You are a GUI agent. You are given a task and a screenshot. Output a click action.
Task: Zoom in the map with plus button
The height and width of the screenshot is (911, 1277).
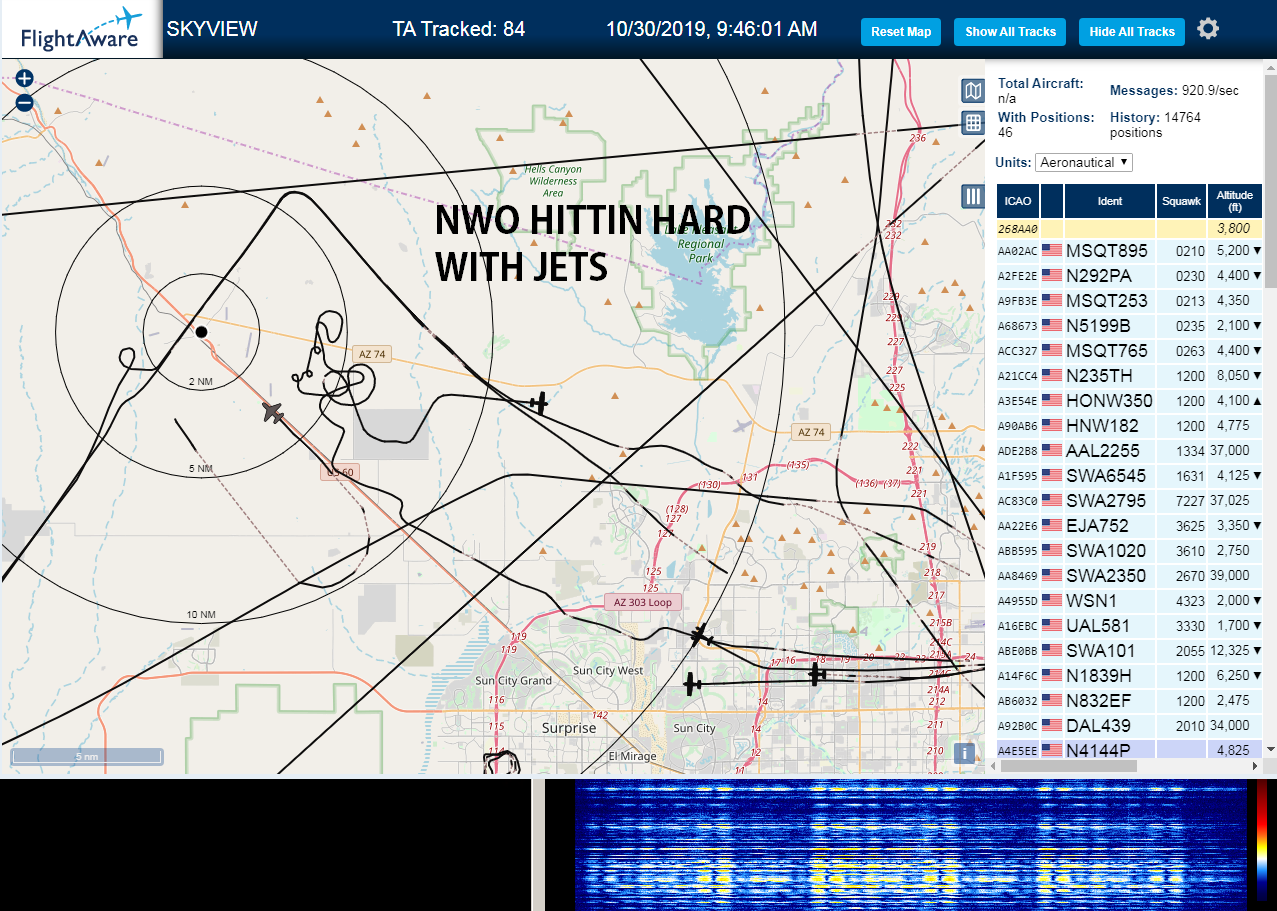tap(25, 79)
